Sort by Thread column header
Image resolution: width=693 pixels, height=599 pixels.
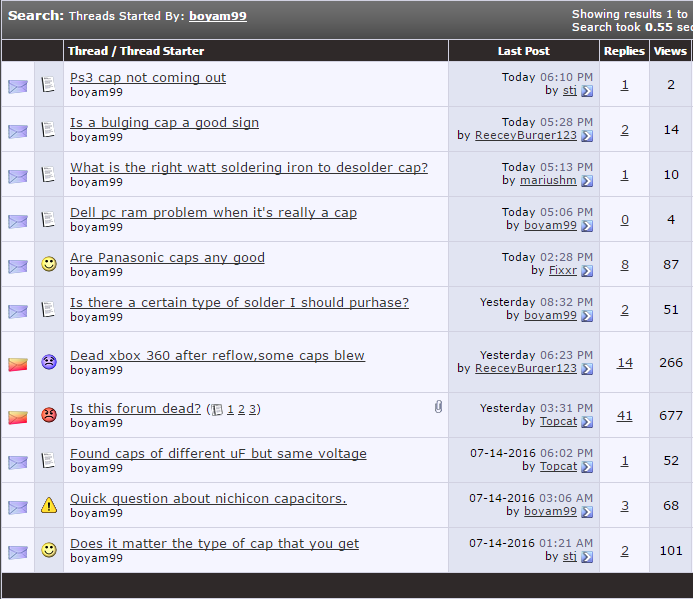(88, 51)
